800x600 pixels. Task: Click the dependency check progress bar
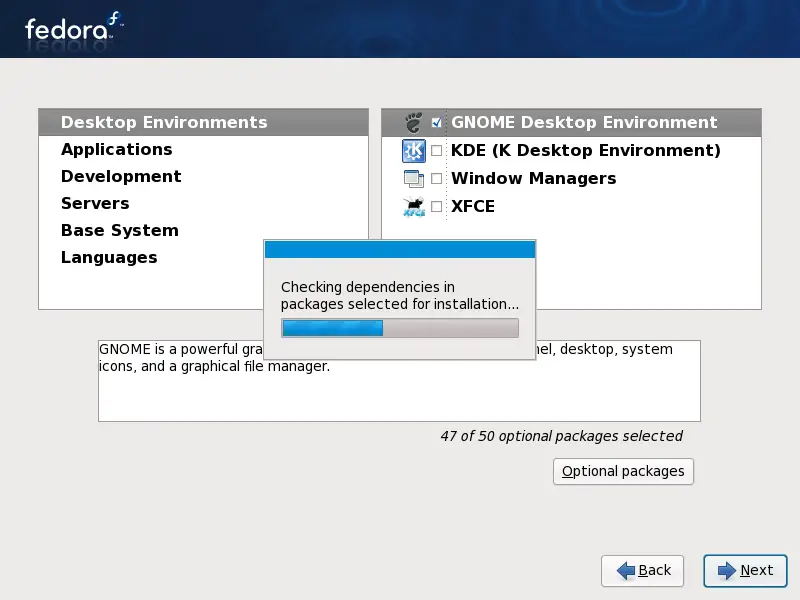coord(400,328)
